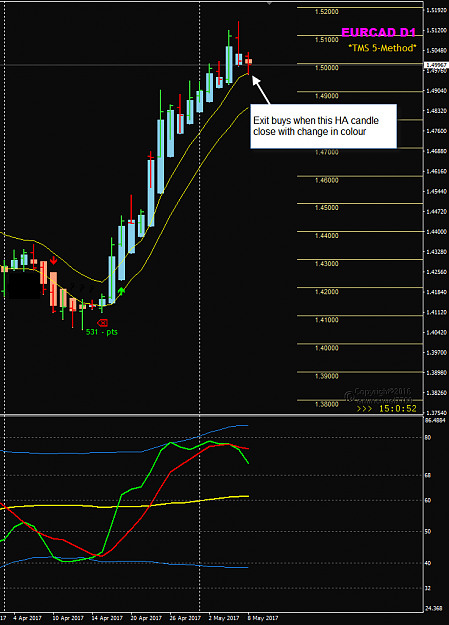The image size is (449, 625).
Task: Click the red down-arrow sell signal
Action: (53, 261)
